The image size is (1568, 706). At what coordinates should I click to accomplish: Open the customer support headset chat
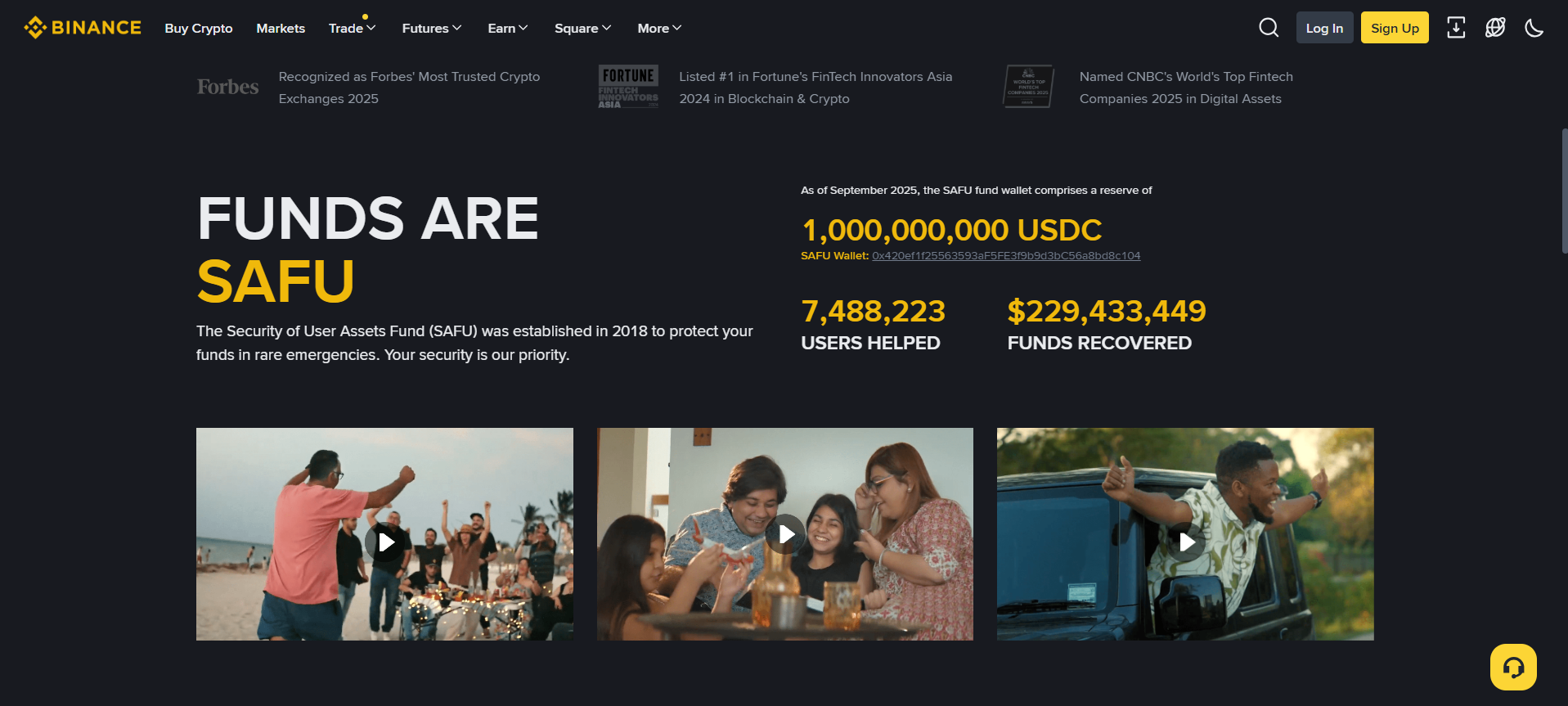coord(1512,668)
